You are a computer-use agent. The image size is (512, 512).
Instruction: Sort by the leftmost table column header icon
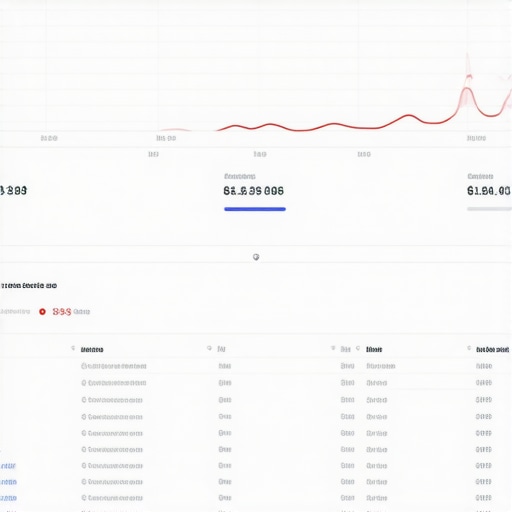[x=73, y=348]
